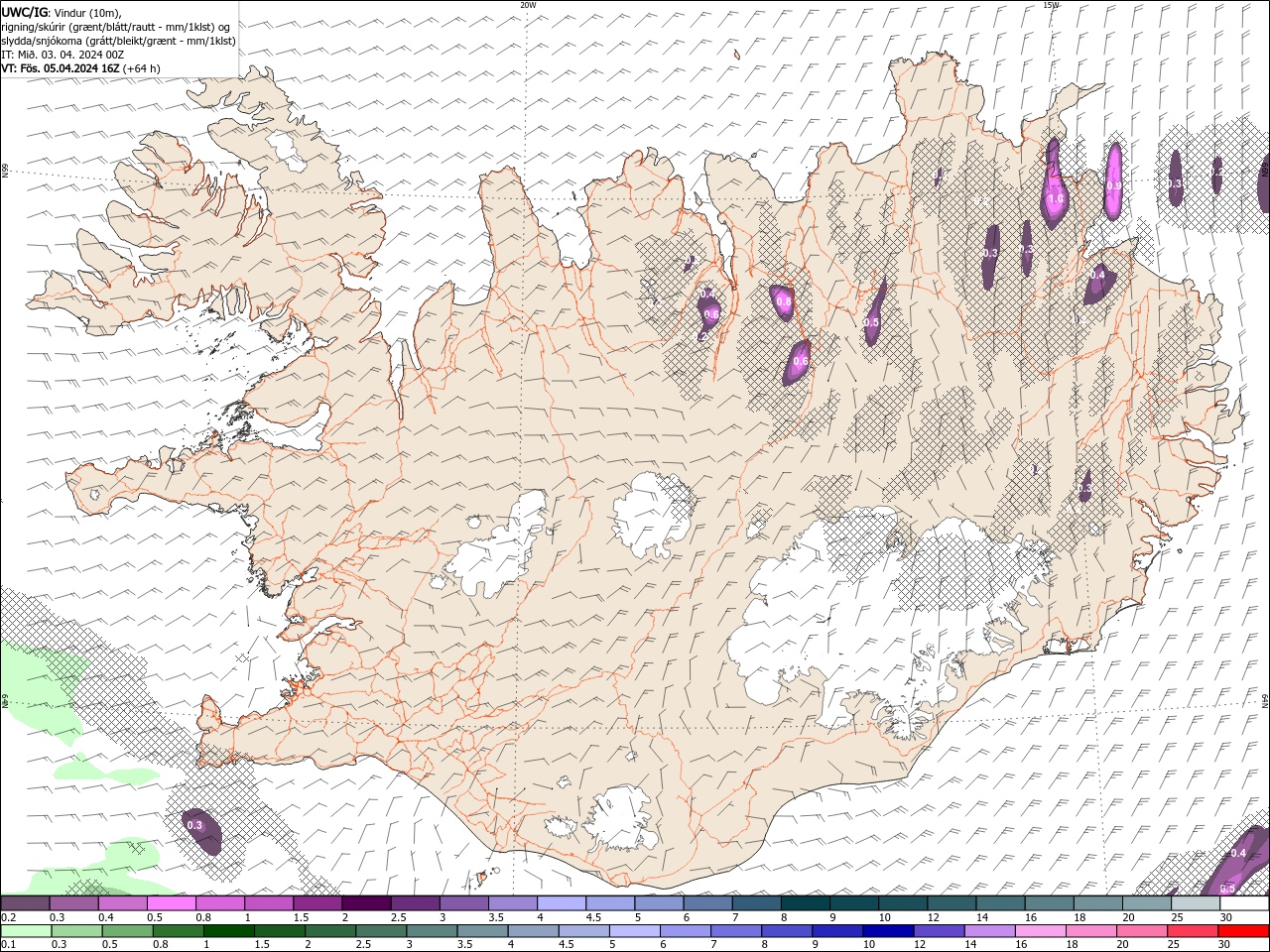Select the lower legend swatch labeled 2.5
This screenshot has width=1270, height=952.
(380, 931)
